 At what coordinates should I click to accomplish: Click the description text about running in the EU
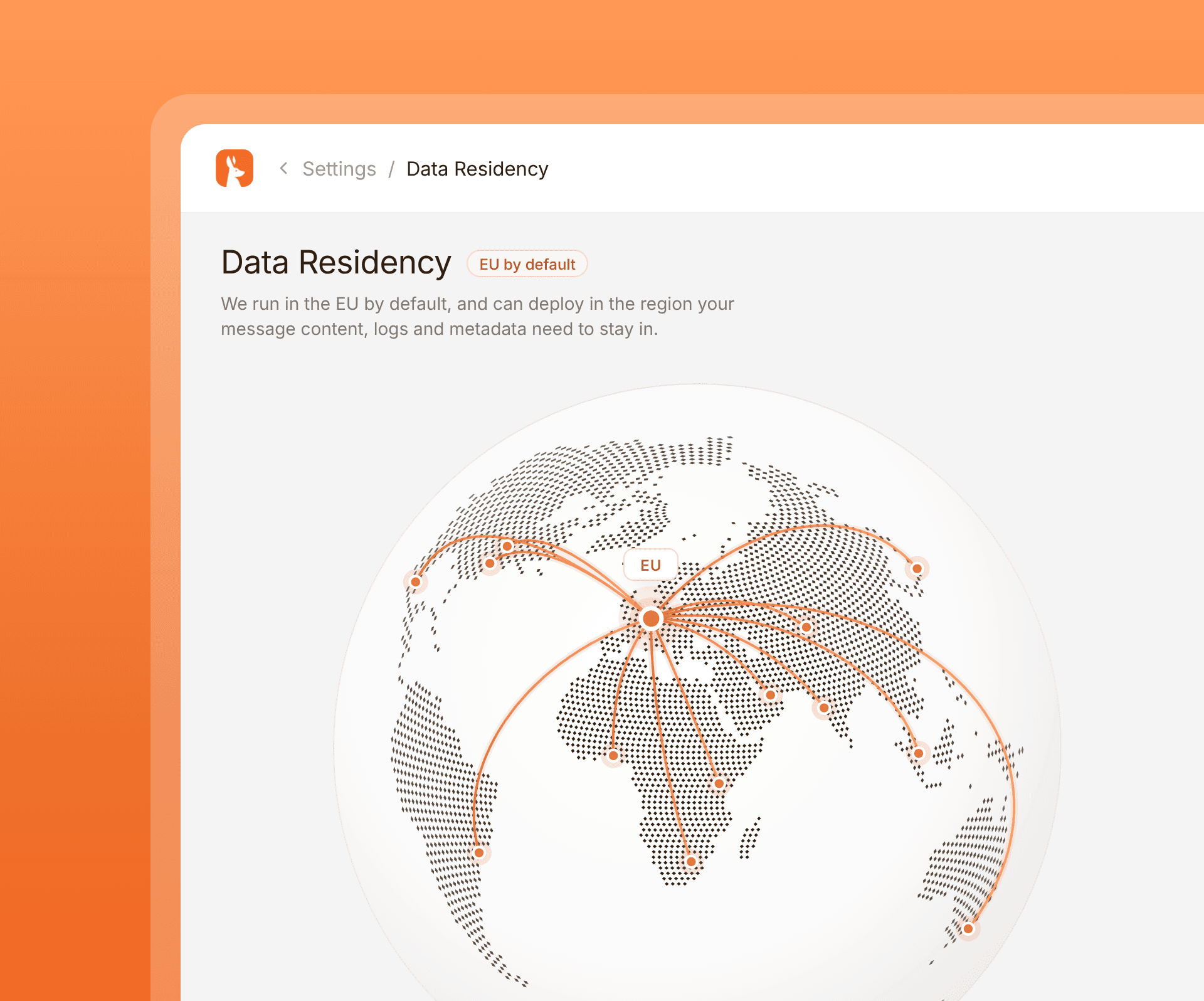tap(477, 316)
